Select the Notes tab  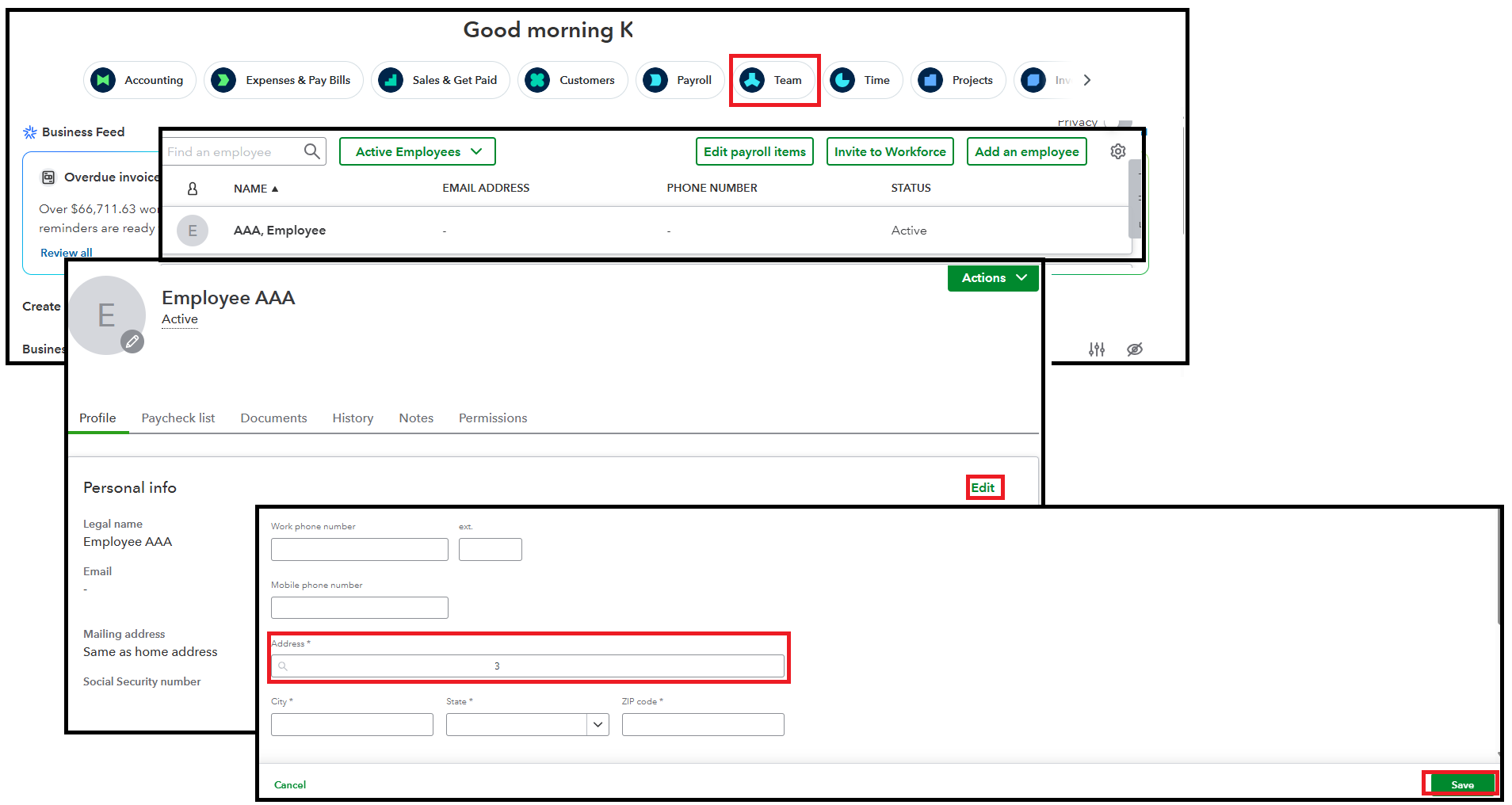coord(416,418)
